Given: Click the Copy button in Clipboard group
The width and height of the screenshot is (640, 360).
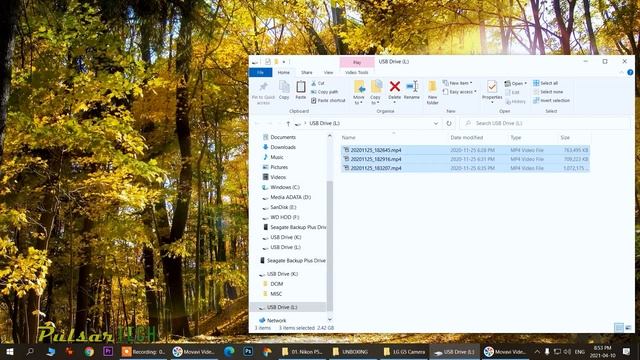Looking at the screenshot, I should (x=284, y=90).
